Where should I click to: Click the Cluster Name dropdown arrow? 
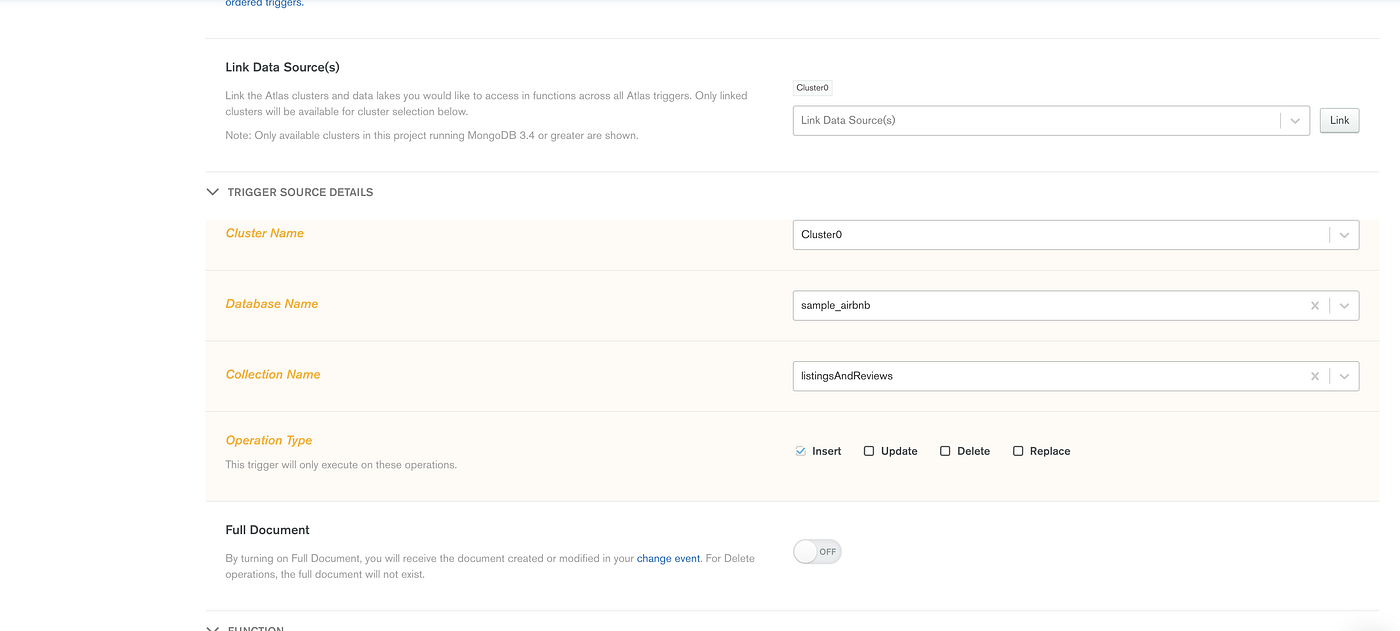pyautogui.click(x=1344, y=234)
